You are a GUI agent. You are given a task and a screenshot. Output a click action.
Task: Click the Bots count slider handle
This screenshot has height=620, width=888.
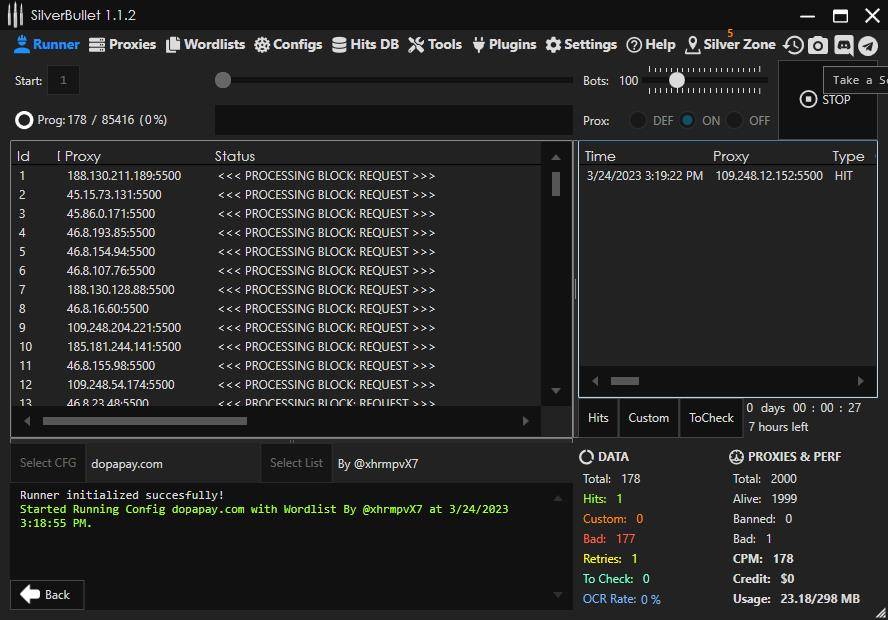pyautogui.click(x=677, y=80)
